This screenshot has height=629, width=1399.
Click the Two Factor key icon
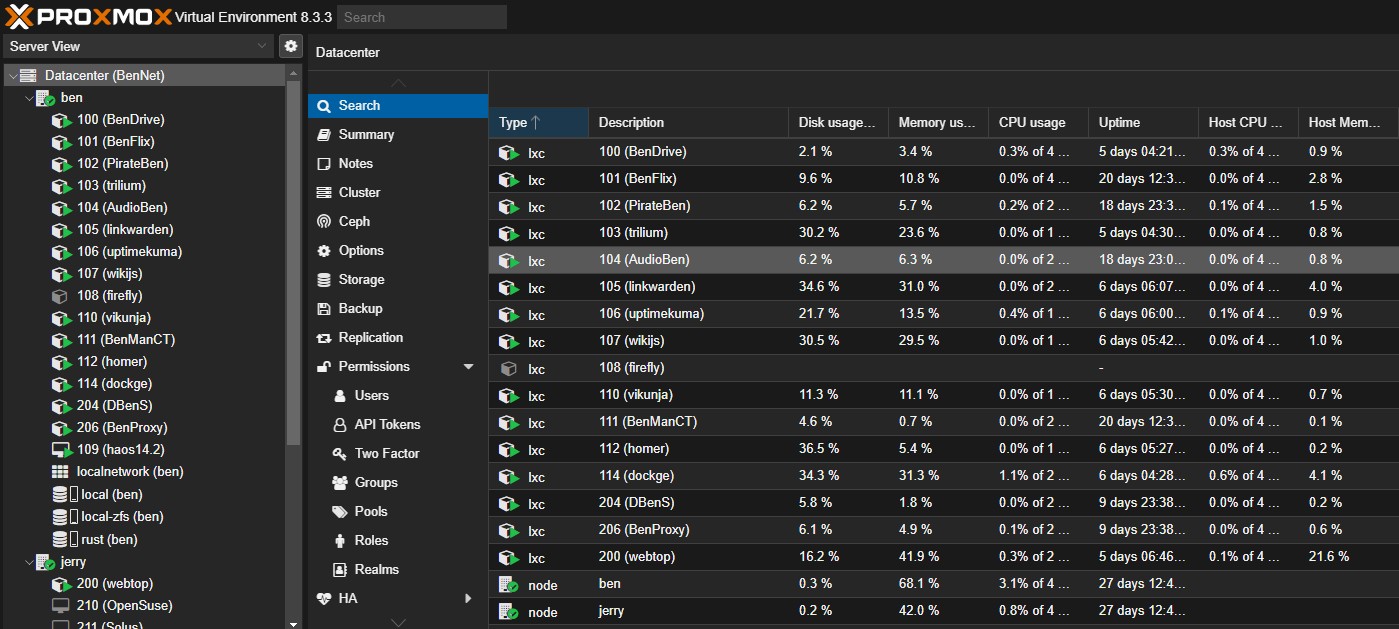339,454
